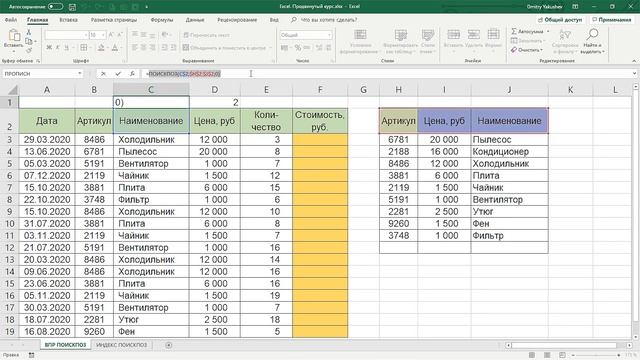Switch to the Вставка ribbon tab
The height and width of the screenshot is (360, 640).
68,20
